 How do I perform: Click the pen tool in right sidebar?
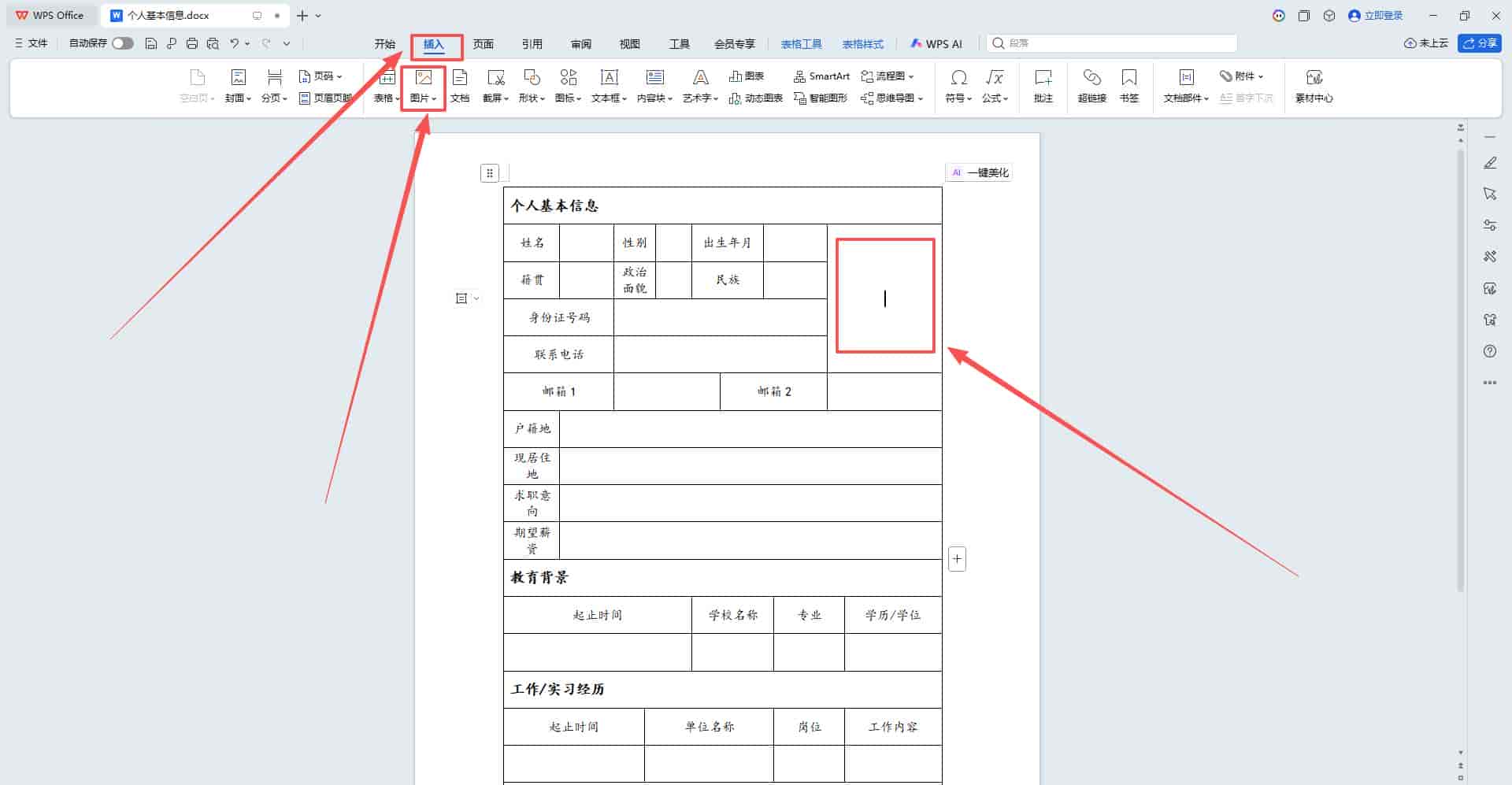1490,163
